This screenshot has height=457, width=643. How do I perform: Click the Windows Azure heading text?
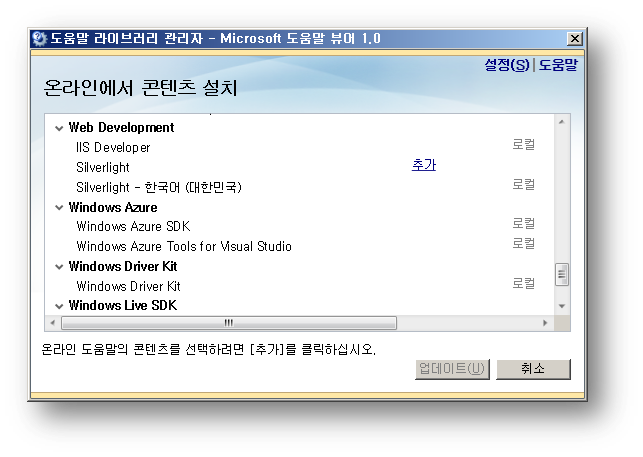(x=113, y=208)
